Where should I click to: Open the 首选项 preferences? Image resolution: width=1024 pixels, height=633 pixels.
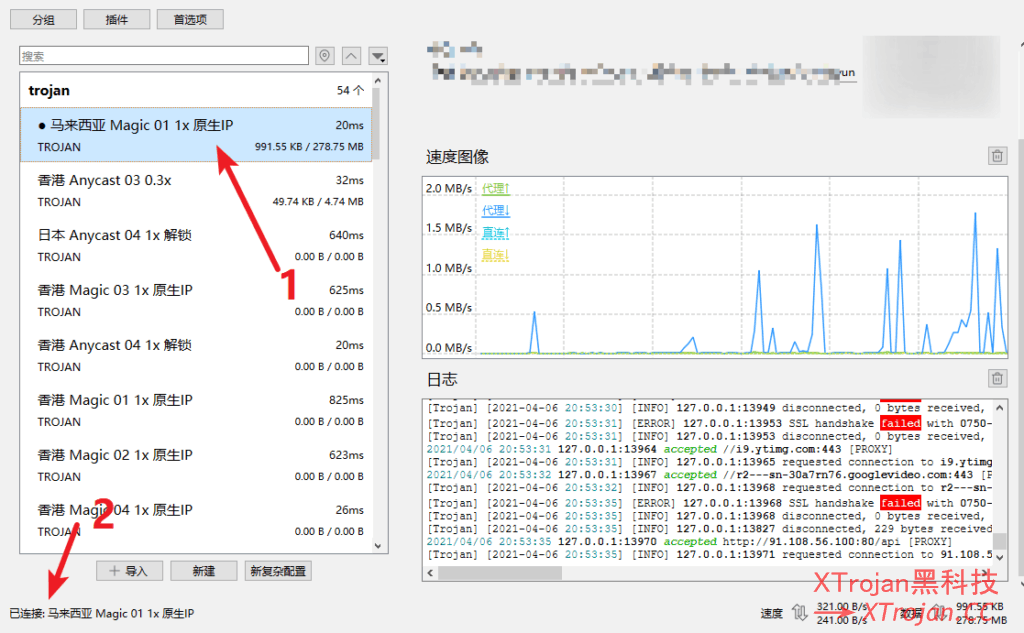point(189,18)
